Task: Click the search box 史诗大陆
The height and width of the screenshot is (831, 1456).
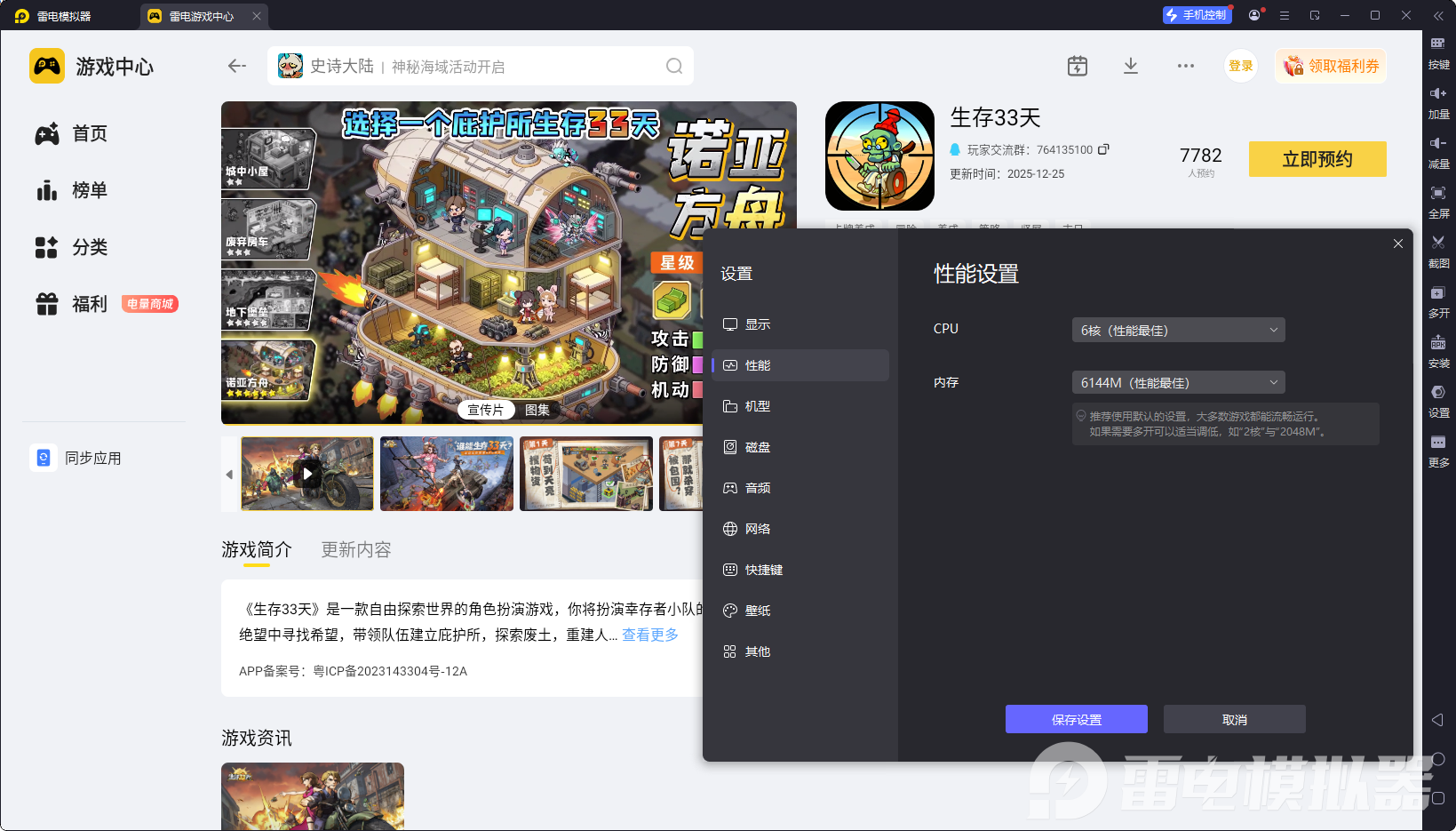Action: click(x=480, y=66)
